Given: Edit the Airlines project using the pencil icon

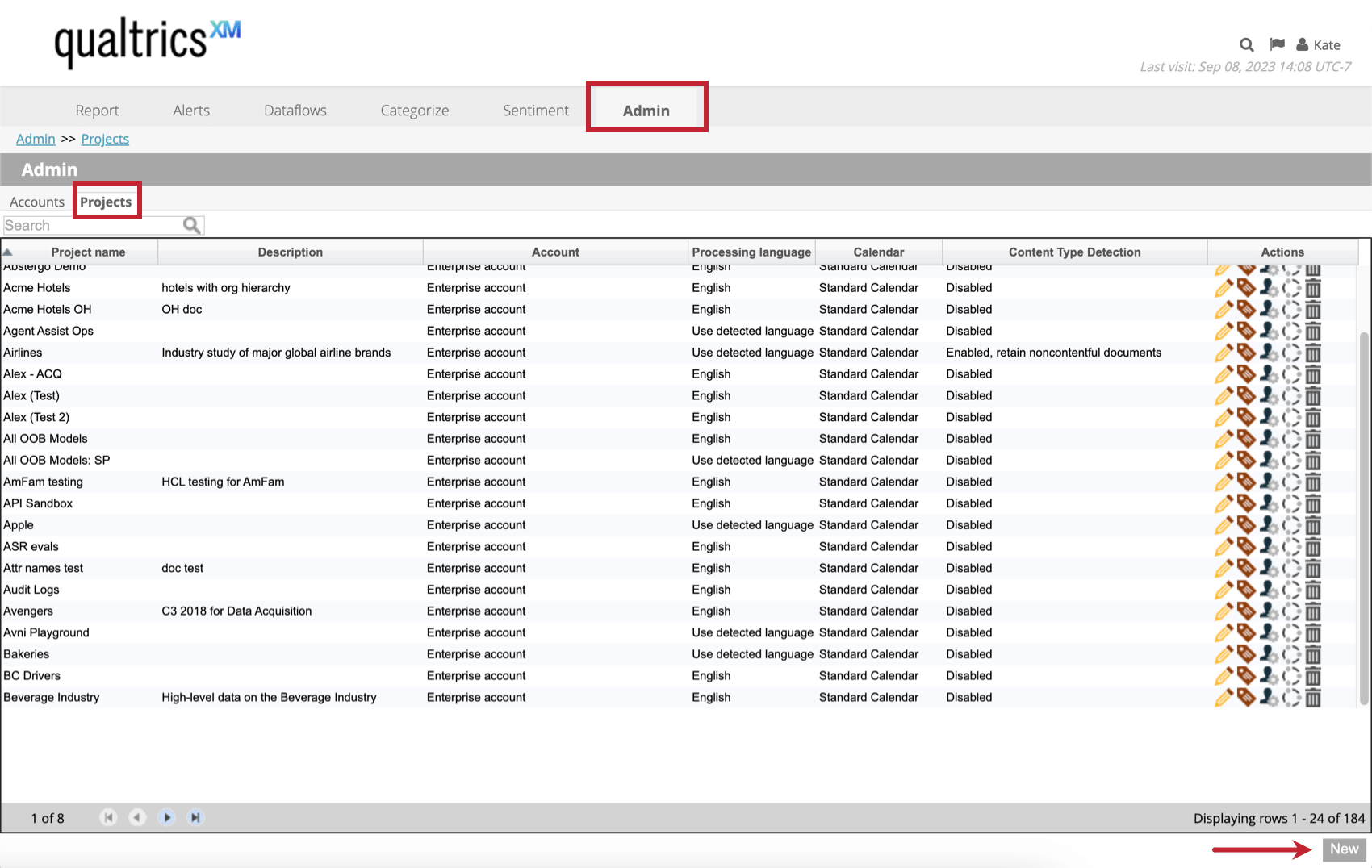Looking at the screenshot, I should tap(1224, 353).
